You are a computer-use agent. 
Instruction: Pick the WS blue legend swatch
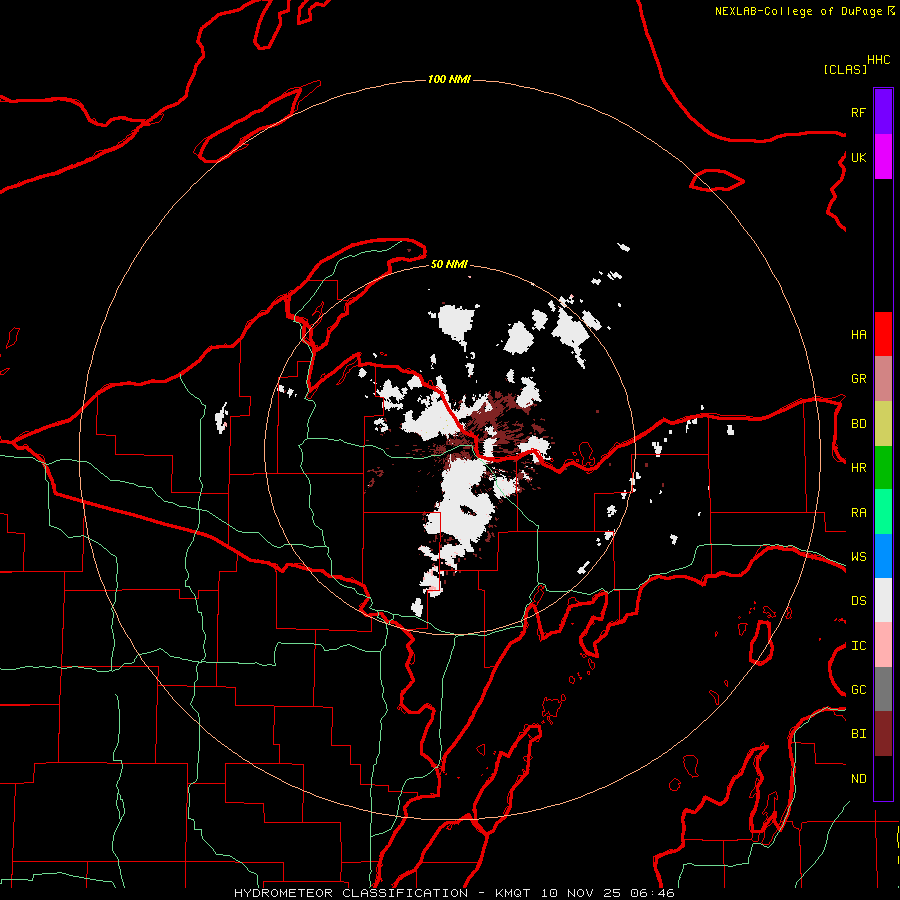[883, 556]
